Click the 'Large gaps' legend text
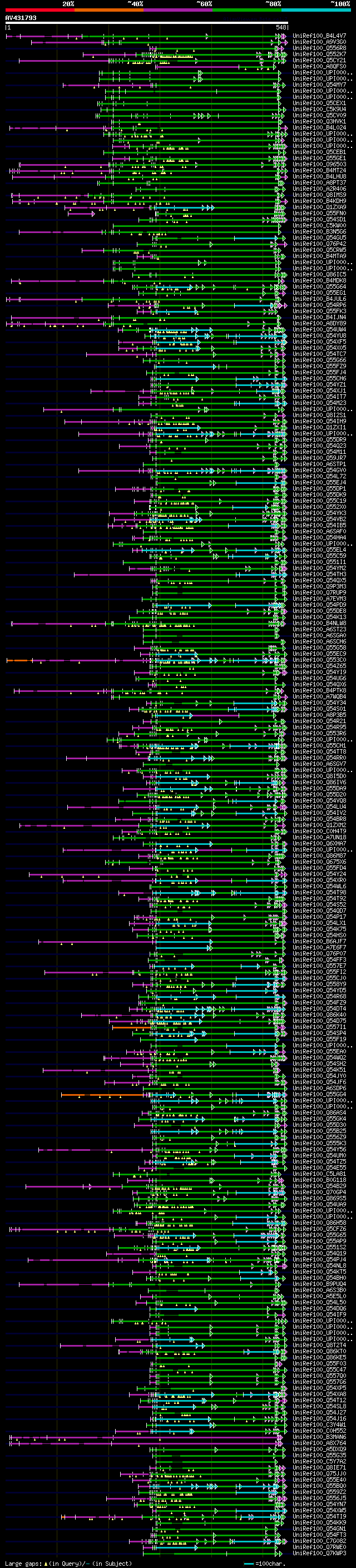356x1568 pixels. [23, 1564]
